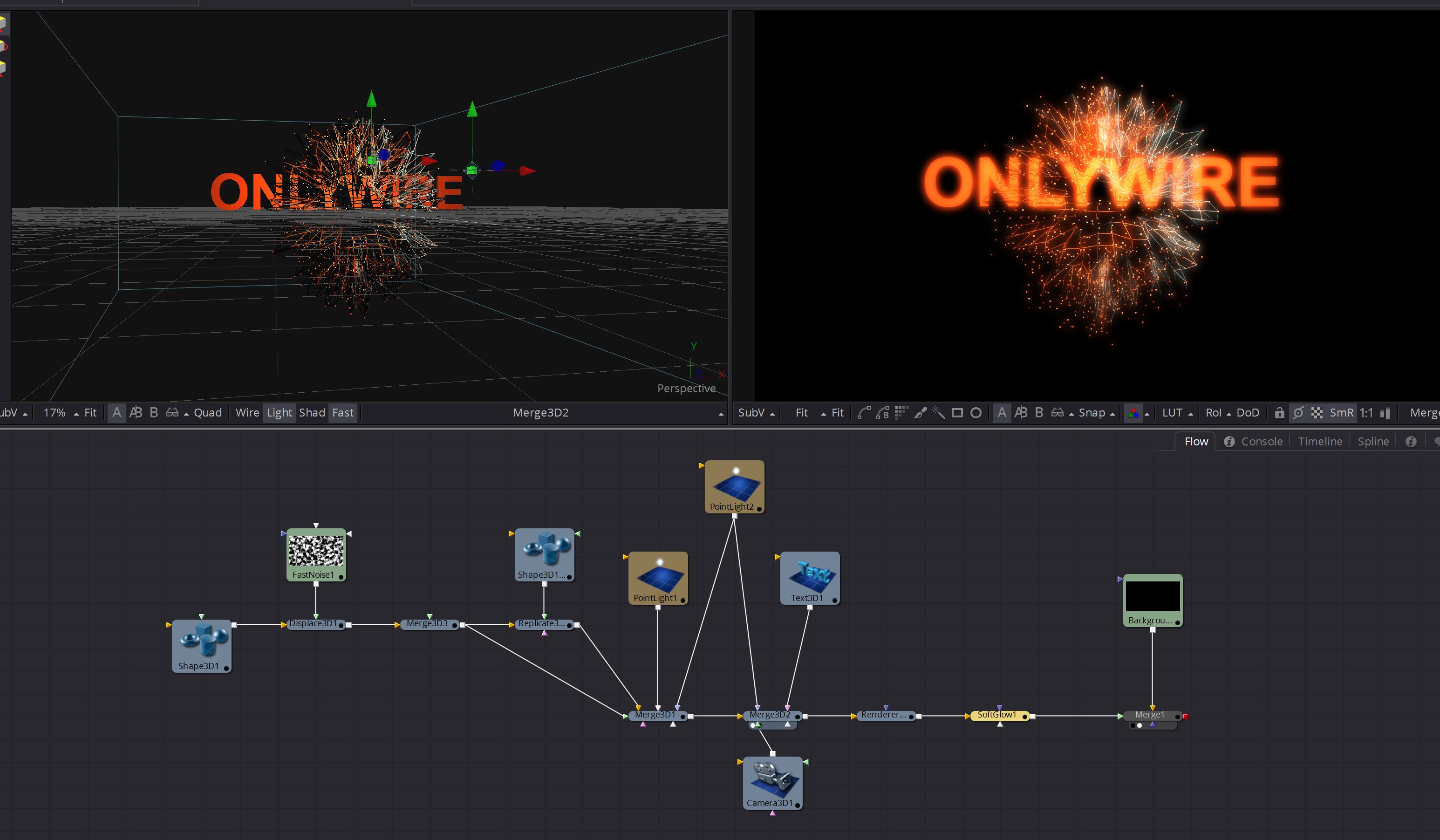Open stereo options dropdown arrow in right viewer
The height and width of the screenshot is (840, 1440).
1071,414
